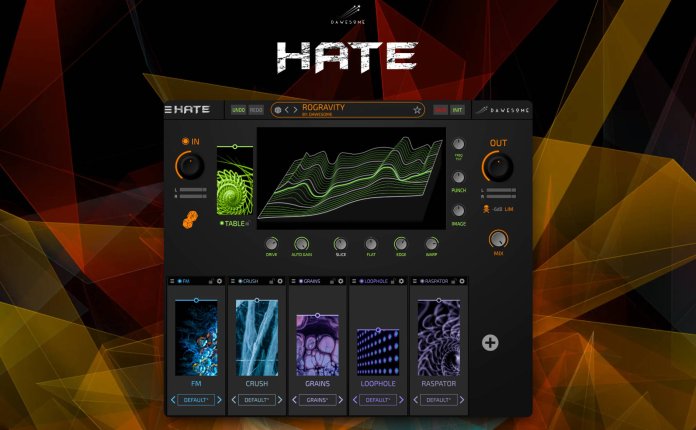The height and width of the screenshot is (430, 696).
Task: Adjust the FLAT knob
Action: tap(371, 244)
